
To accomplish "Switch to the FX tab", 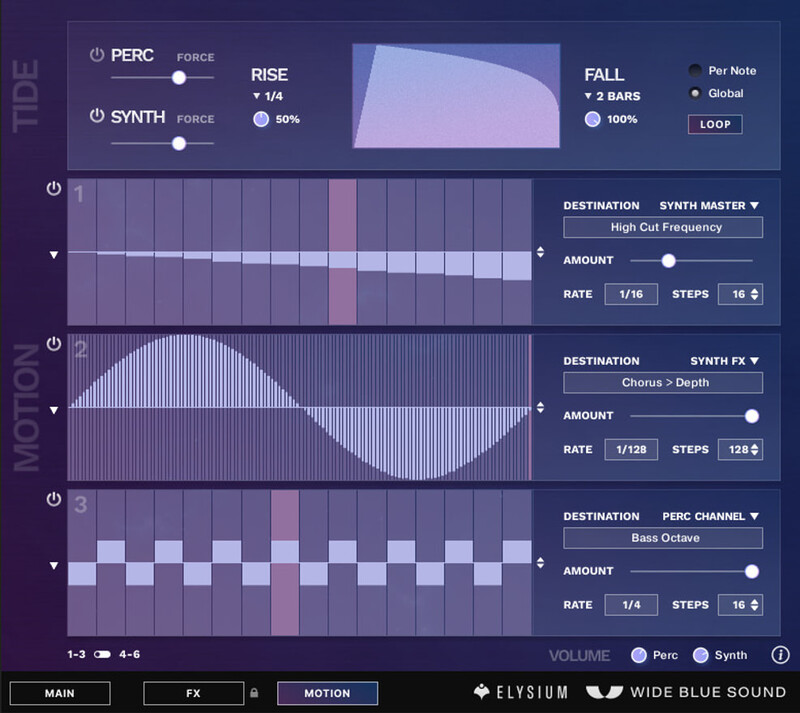I will point(193,693).
